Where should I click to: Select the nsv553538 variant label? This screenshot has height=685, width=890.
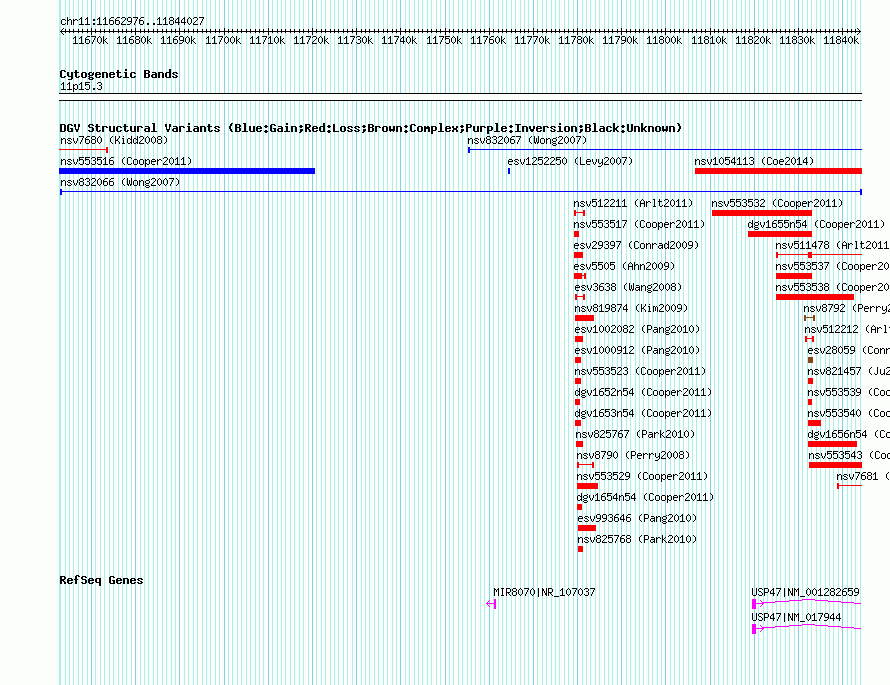(x=832, y=287)
